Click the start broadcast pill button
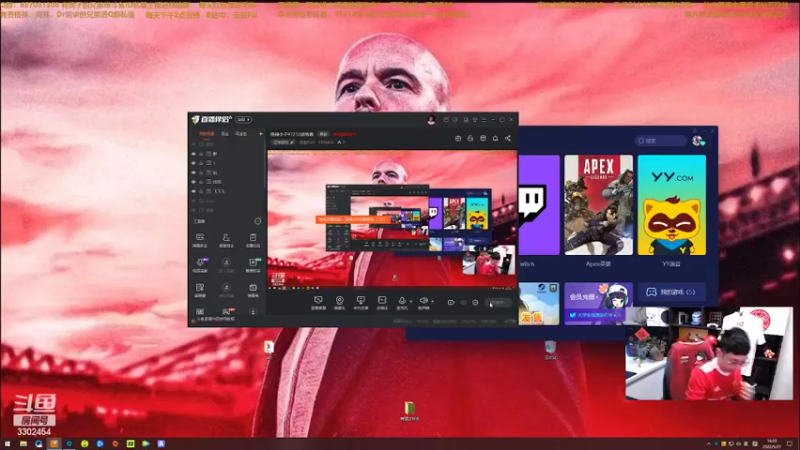 tap(498, 303)
